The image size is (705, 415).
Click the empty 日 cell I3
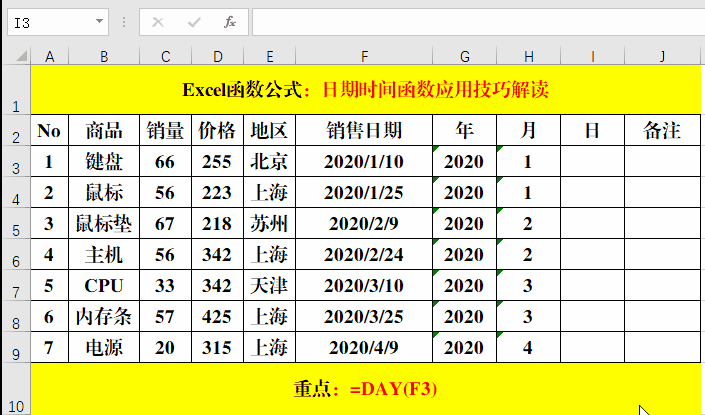point(593,161)
